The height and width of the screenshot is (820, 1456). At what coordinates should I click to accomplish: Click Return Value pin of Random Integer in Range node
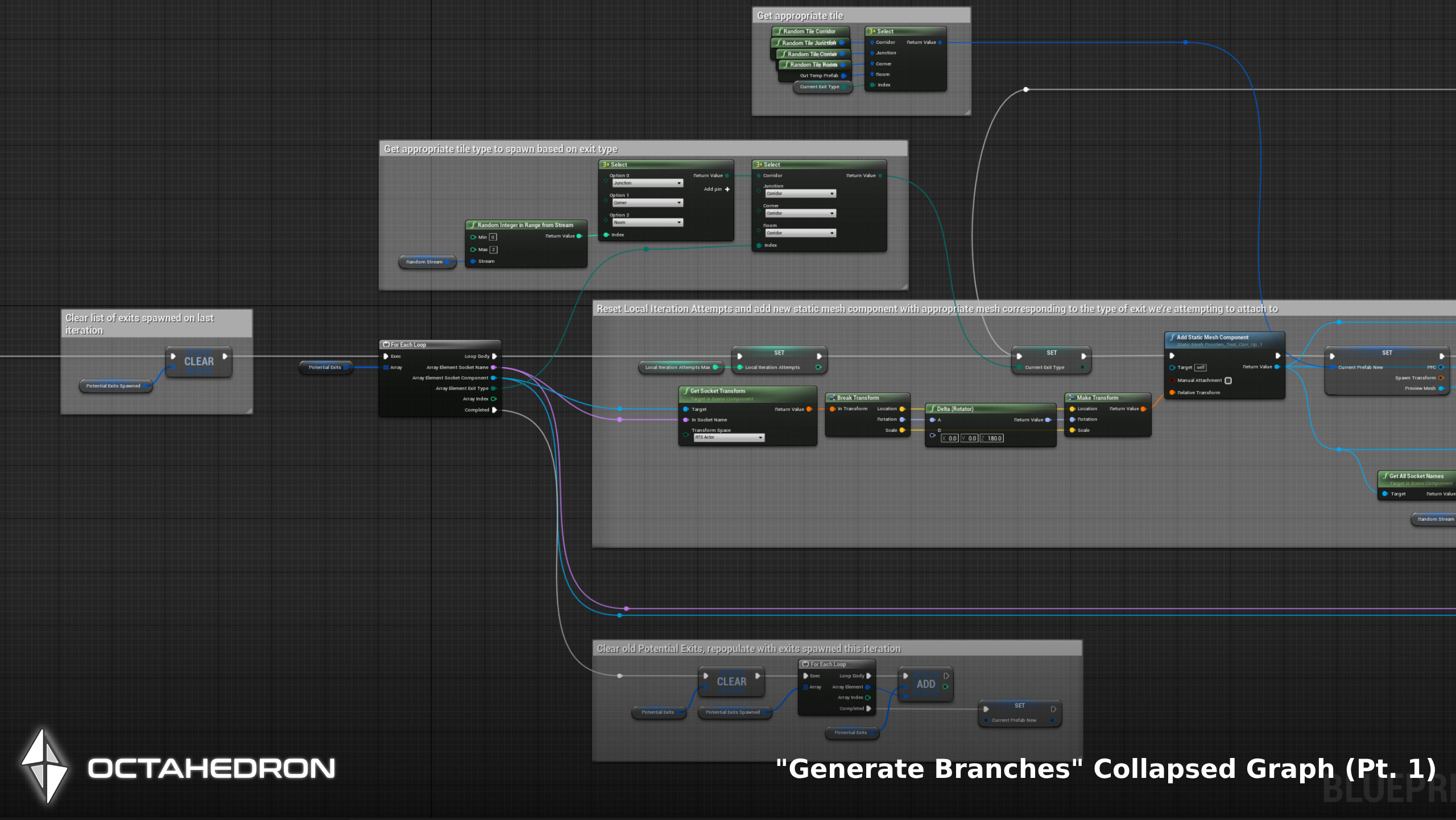pyautogui.click(x=579, y=236)
